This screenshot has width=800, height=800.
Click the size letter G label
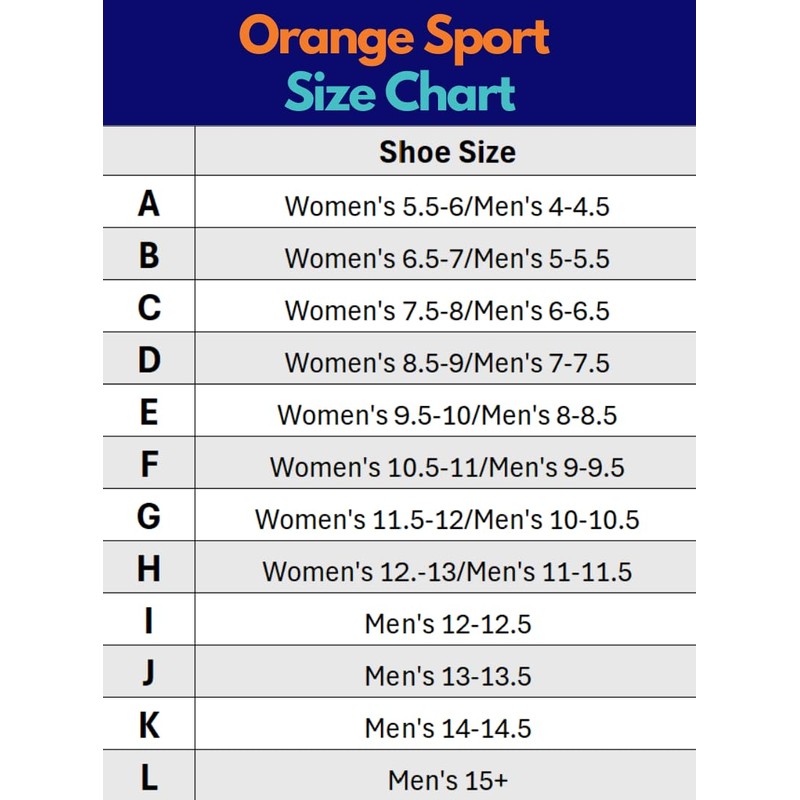click(x=149, y=517)
